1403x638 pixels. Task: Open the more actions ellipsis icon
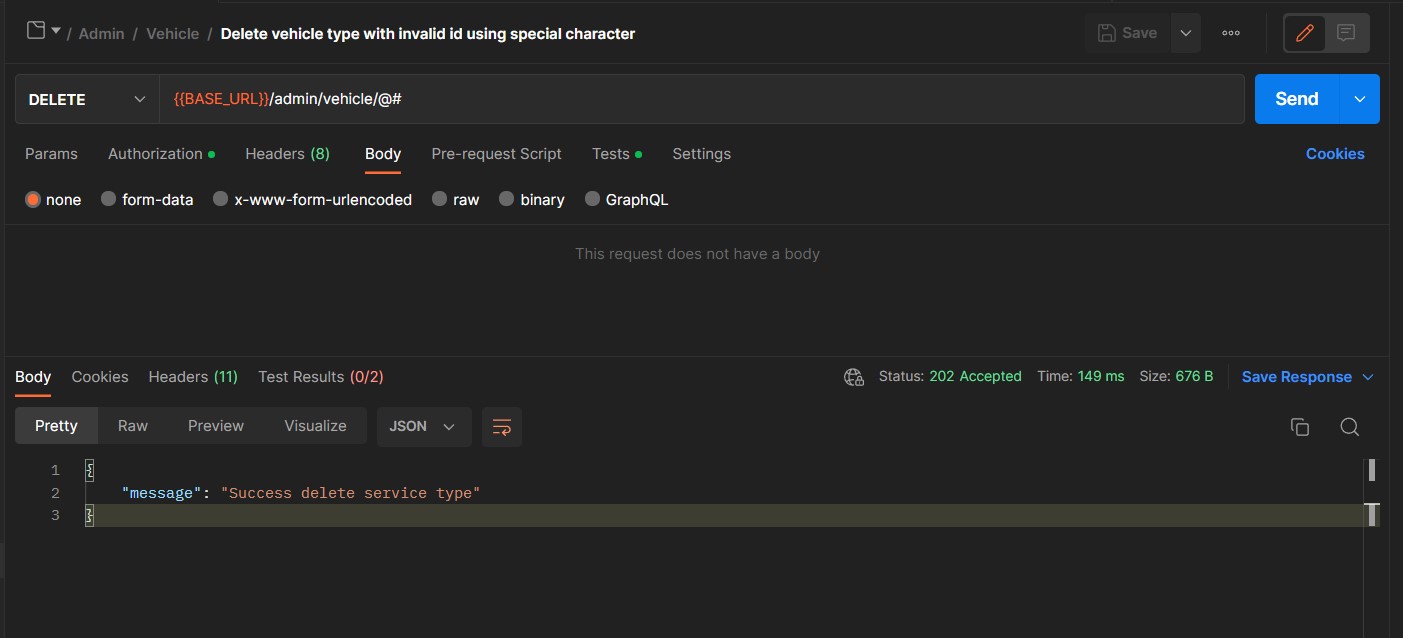tap(1230, 33)
